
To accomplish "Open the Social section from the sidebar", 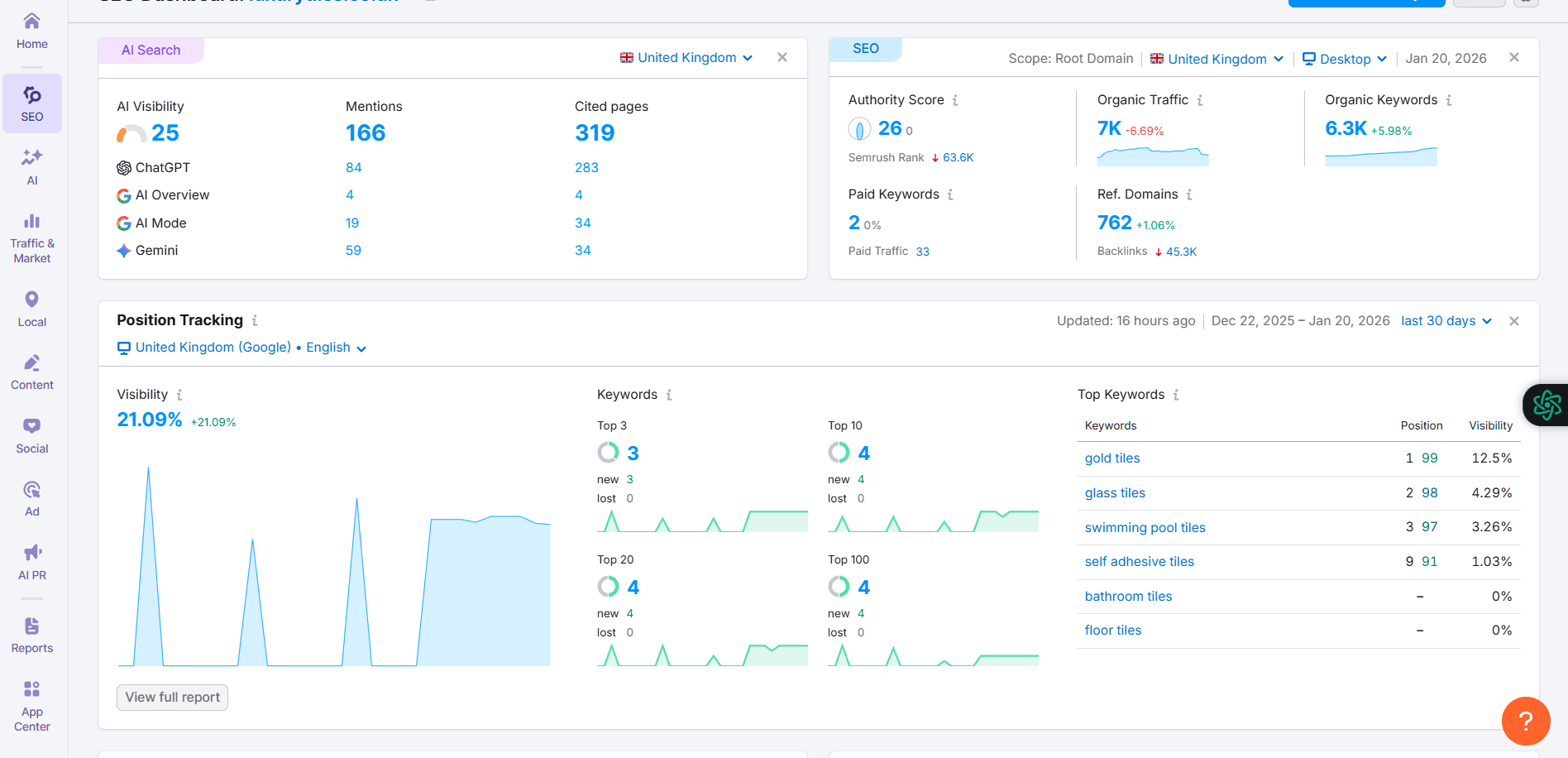I will [31, 434].
